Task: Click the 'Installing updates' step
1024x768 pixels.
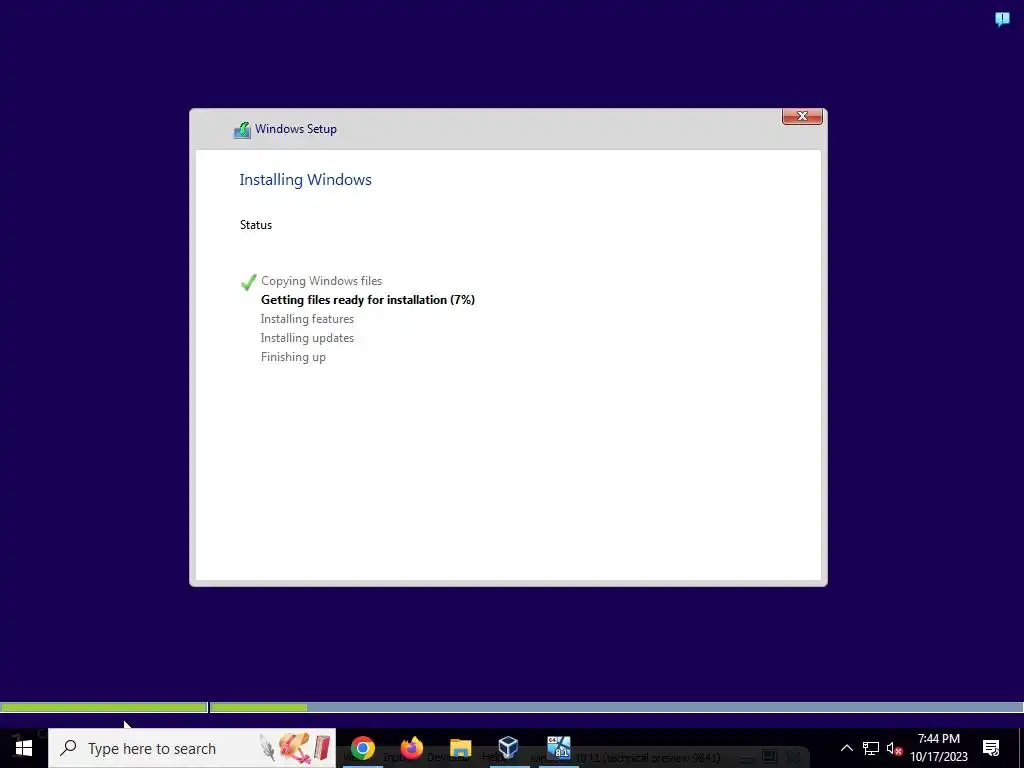Action: click(307, 338)
